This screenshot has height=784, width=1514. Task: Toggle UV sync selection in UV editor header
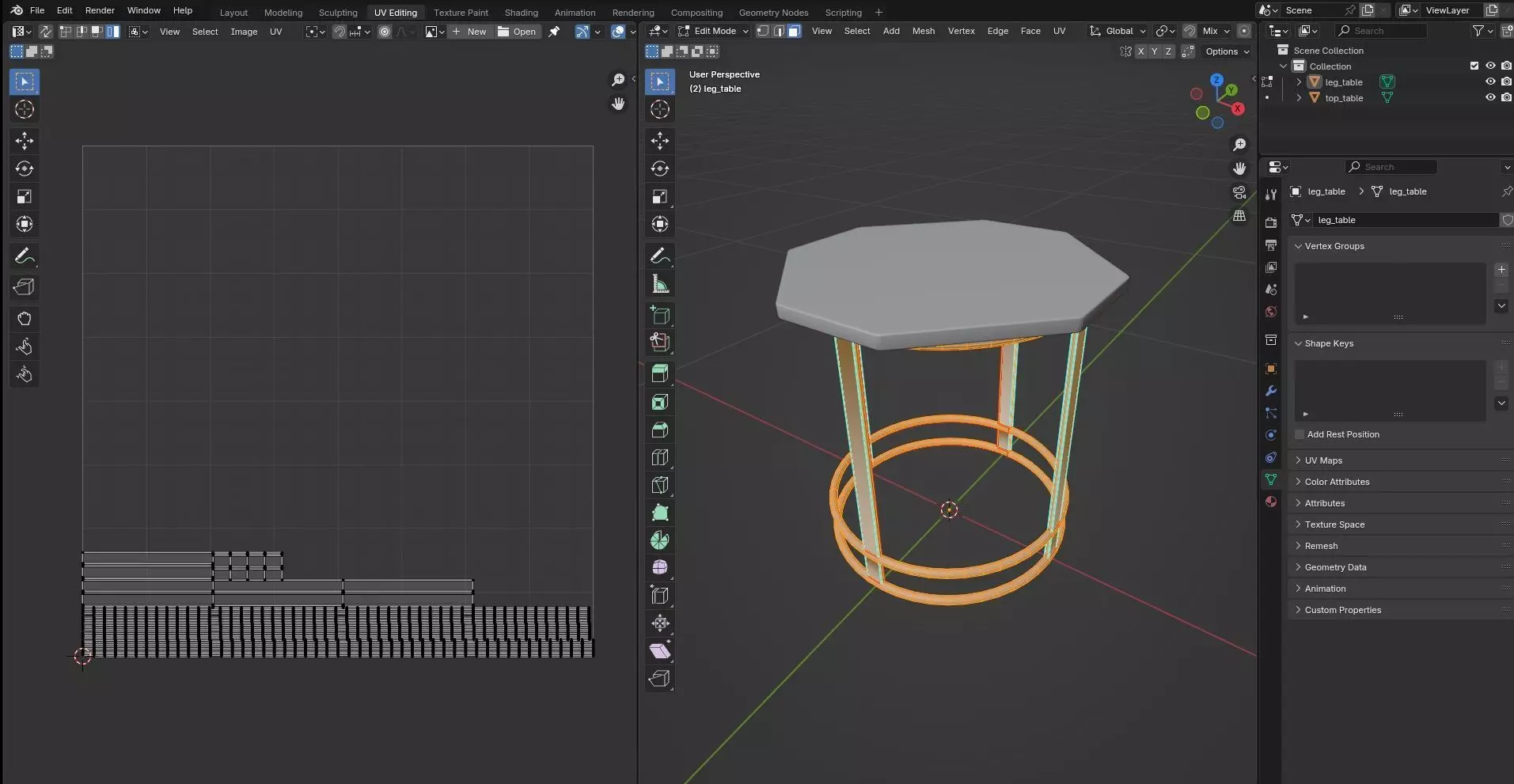(46, 32)
